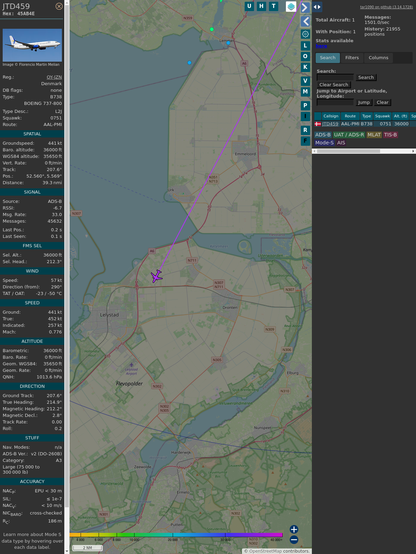416x554 pixels.
Task: Expand the sidebar with right chevron
Action: click(x=305, y=7)
